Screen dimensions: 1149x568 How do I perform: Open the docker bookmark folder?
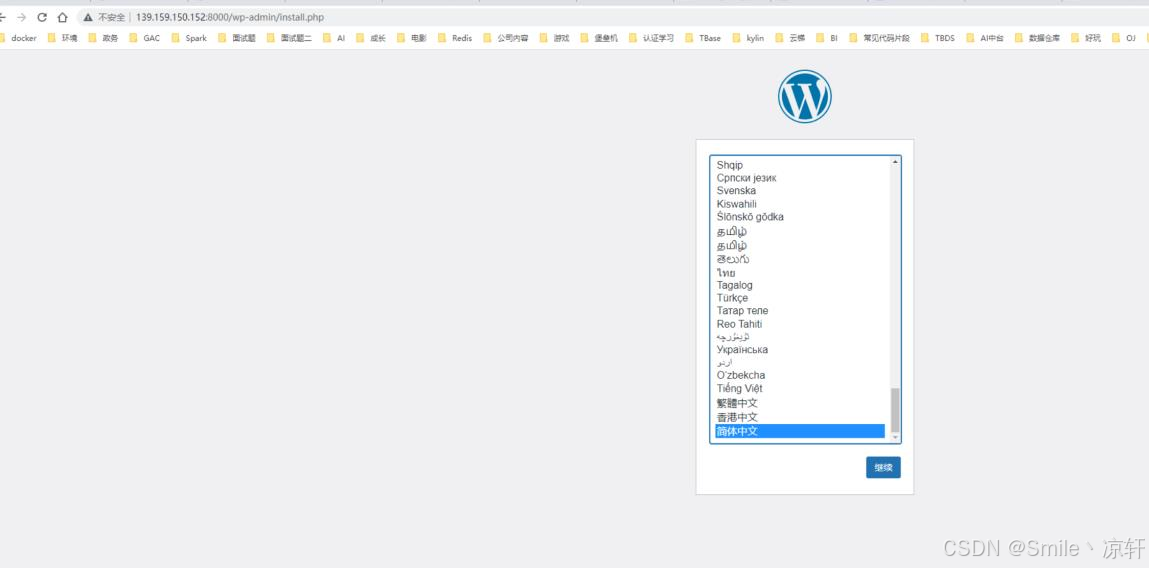pos(18,38)
